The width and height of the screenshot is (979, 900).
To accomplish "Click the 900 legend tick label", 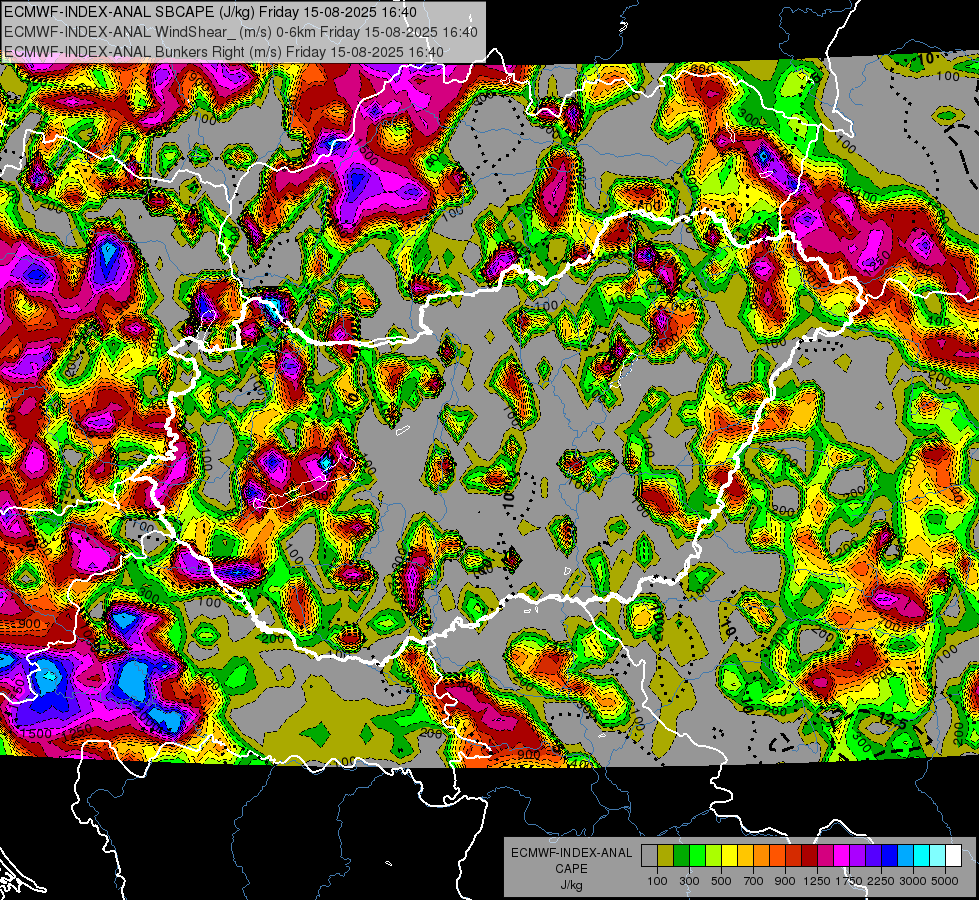I will (785, 881).
